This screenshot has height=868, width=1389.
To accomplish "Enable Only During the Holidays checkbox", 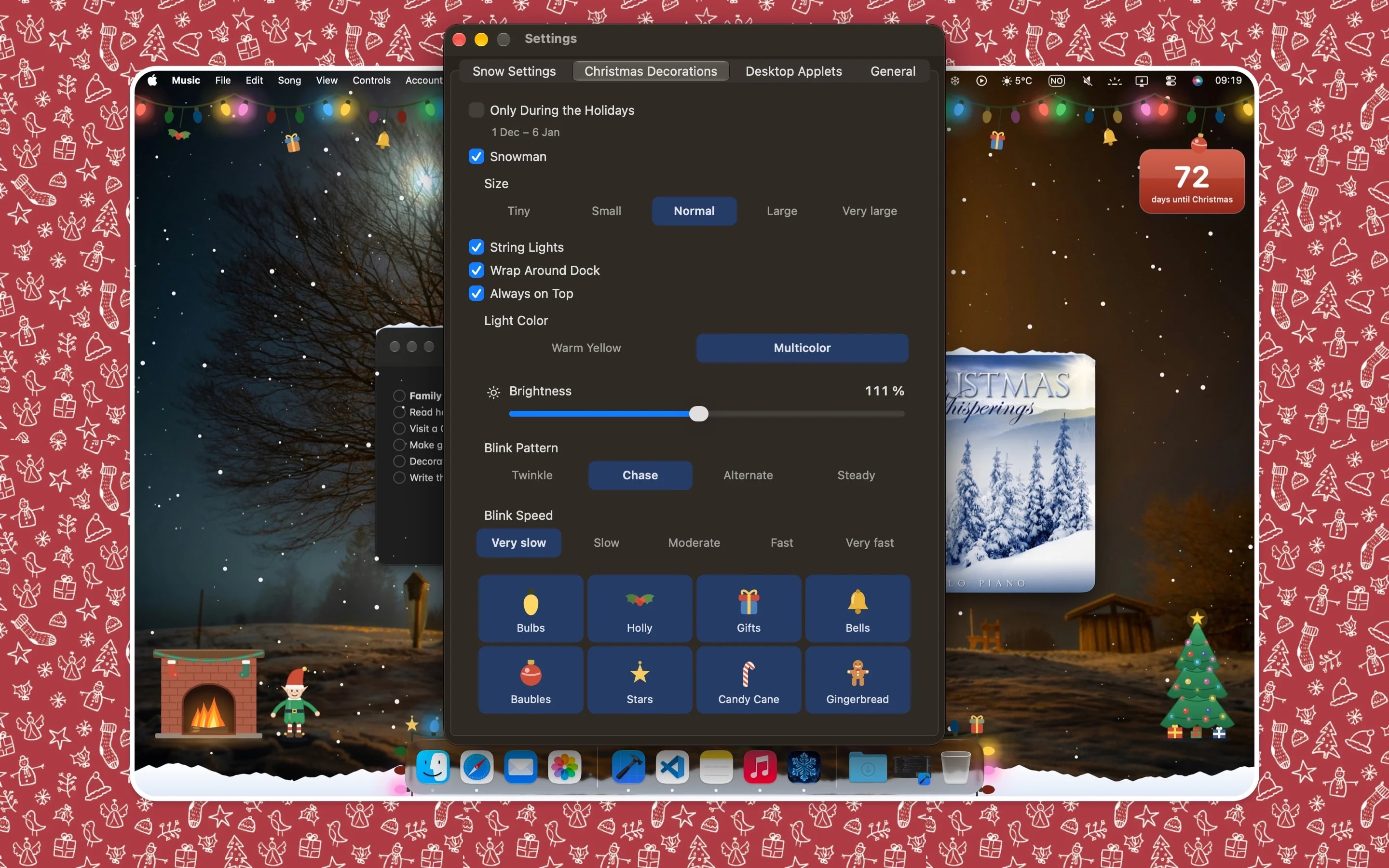I will (477, 110).
